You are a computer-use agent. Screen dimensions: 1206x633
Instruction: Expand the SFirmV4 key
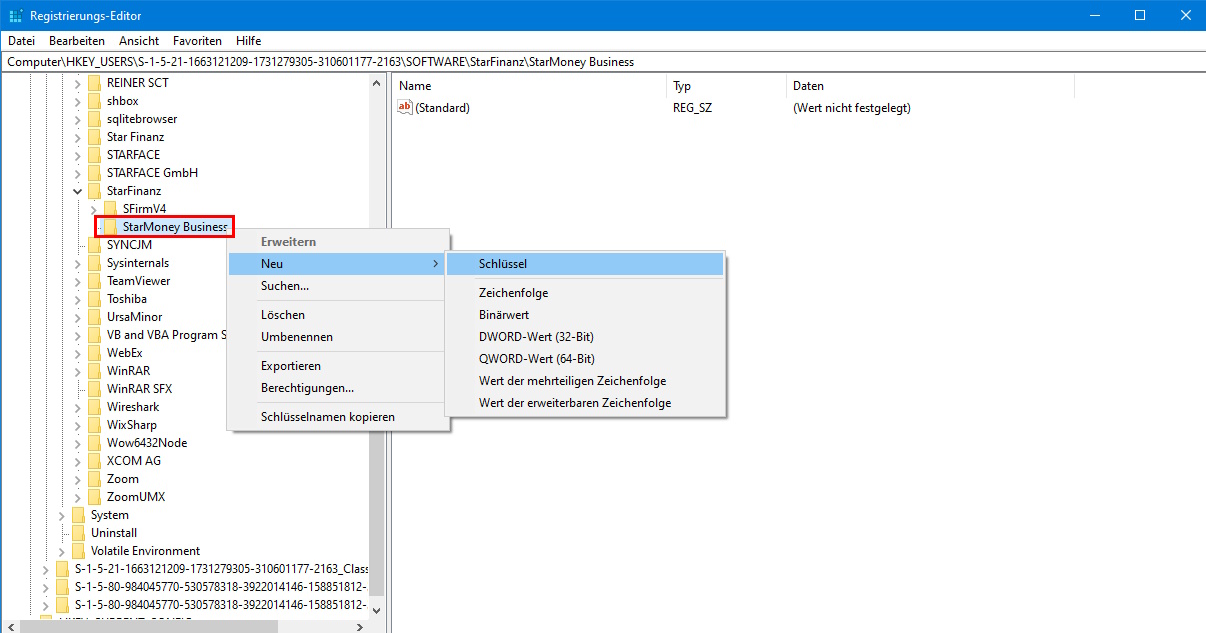(x=94, y=209)
